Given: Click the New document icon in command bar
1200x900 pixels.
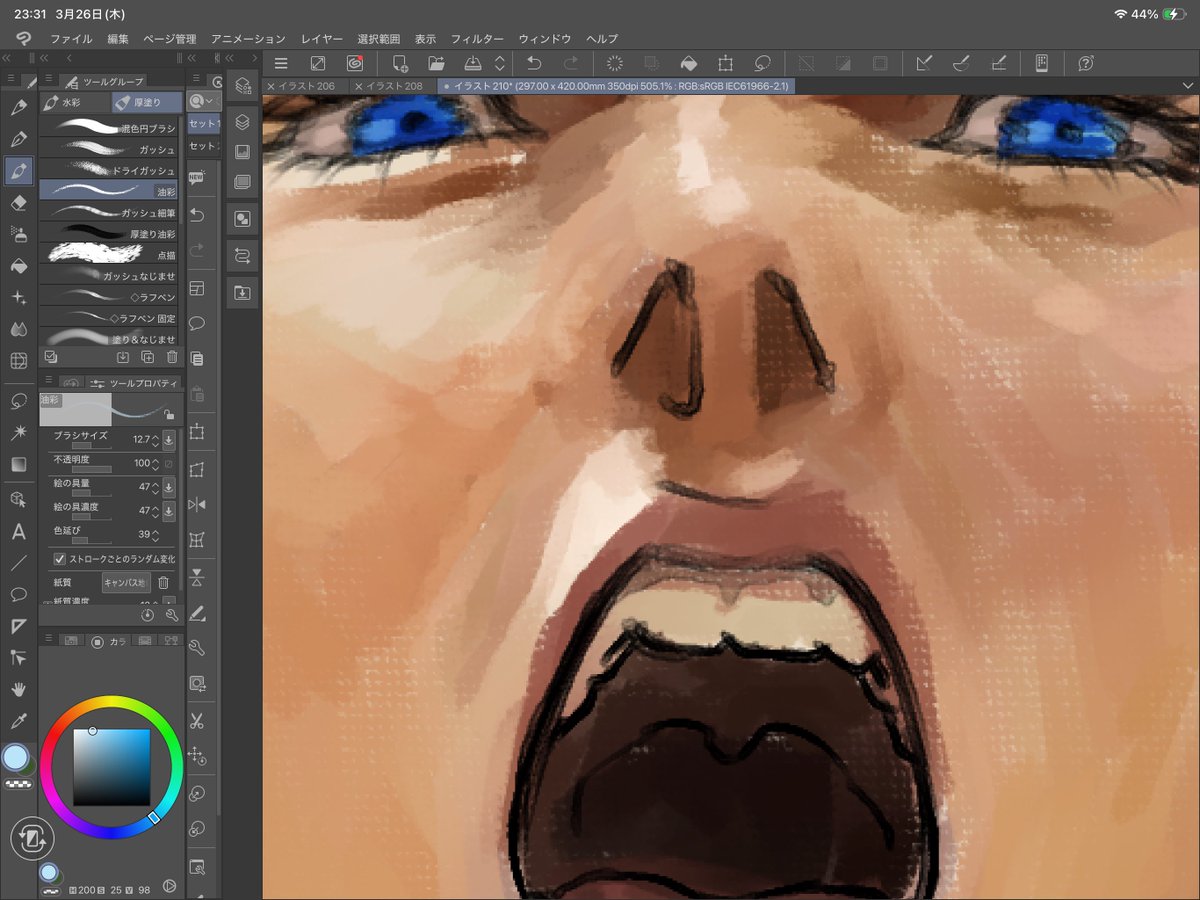Looking at the screenshot, I should click(x=400, y=63).
